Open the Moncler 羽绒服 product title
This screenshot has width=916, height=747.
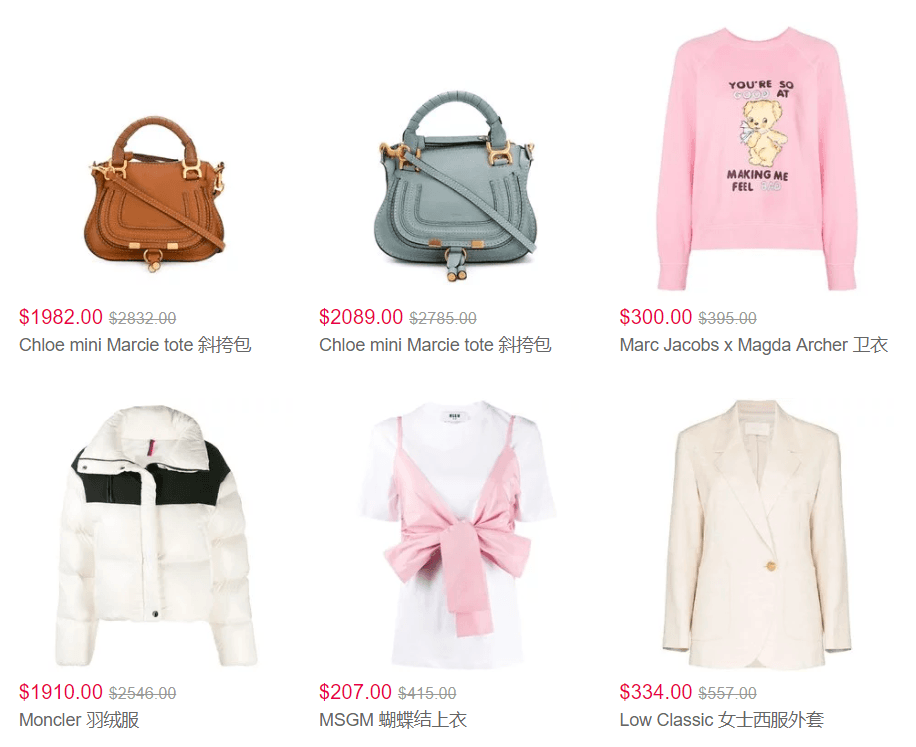79,720
